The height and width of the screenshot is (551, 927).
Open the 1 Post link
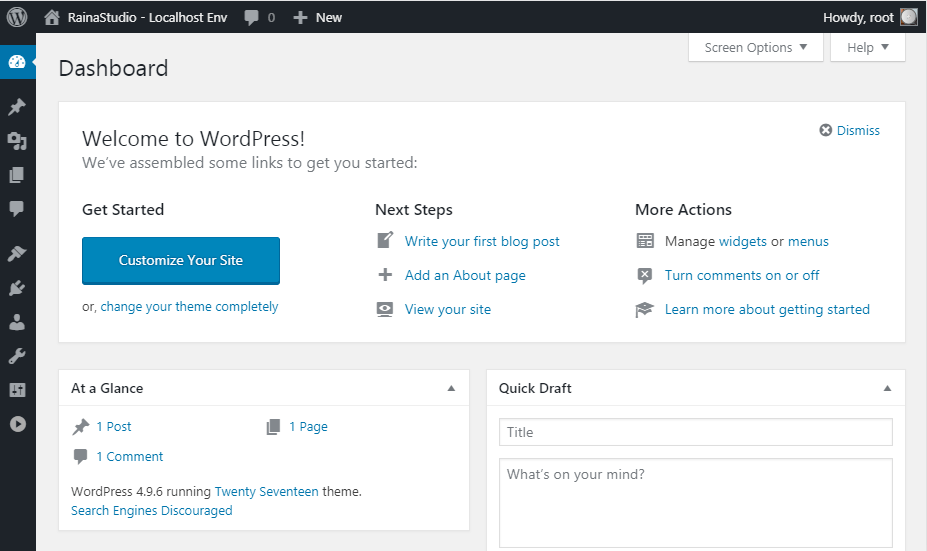[x=114, y=427]
